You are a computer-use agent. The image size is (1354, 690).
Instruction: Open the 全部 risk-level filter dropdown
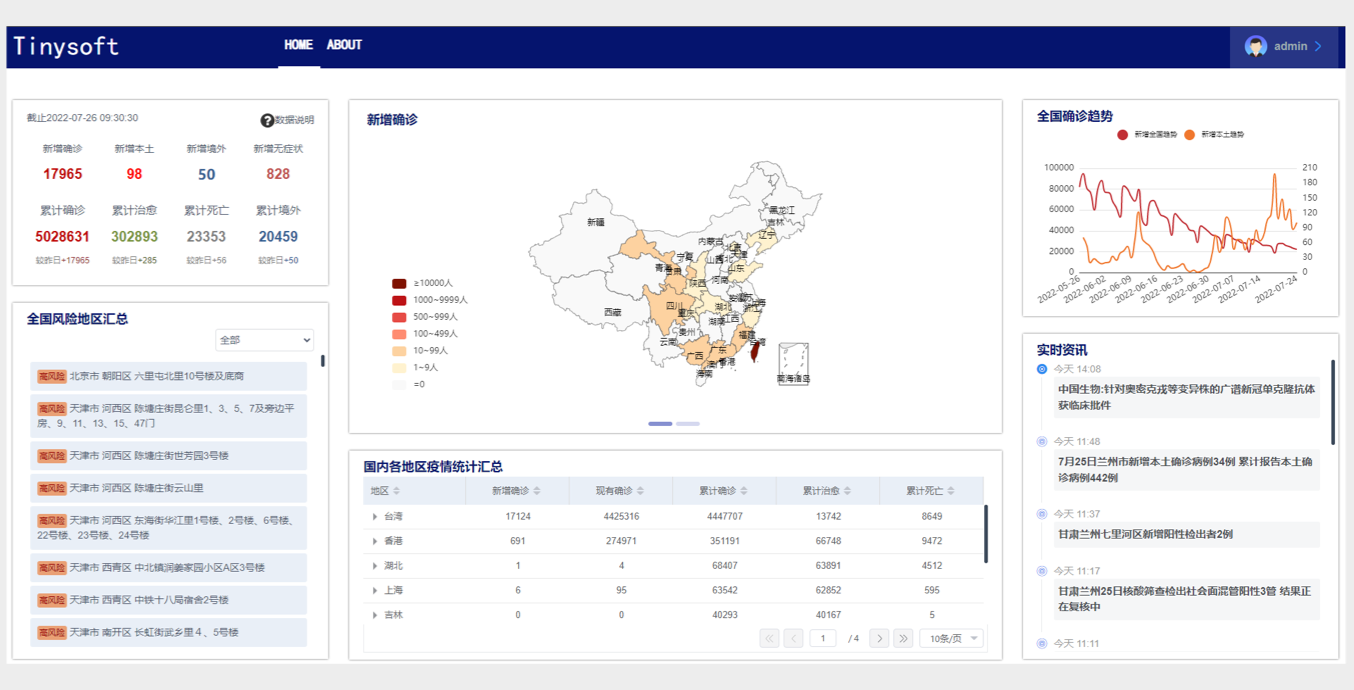264,340
